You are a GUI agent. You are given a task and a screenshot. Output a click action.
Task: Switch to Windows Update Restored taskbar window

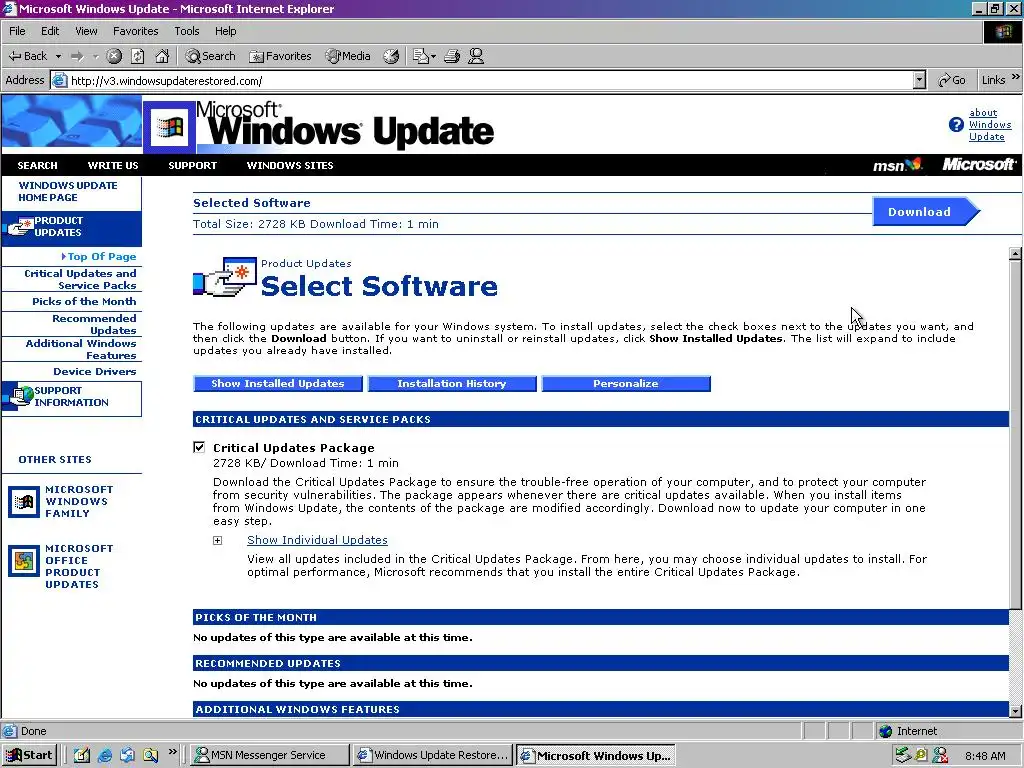[432, 755]
